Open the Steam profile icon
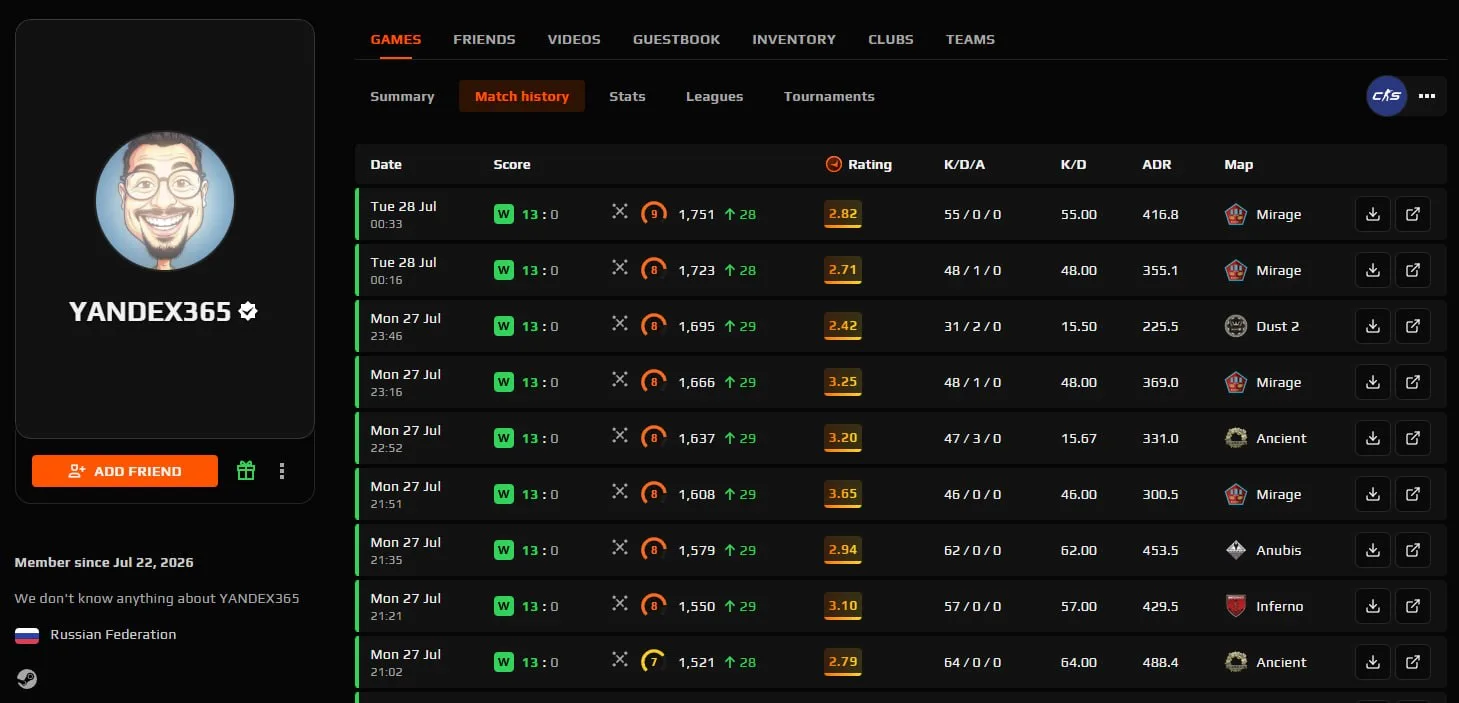1459x703 pixels. [x=27, y=679]
